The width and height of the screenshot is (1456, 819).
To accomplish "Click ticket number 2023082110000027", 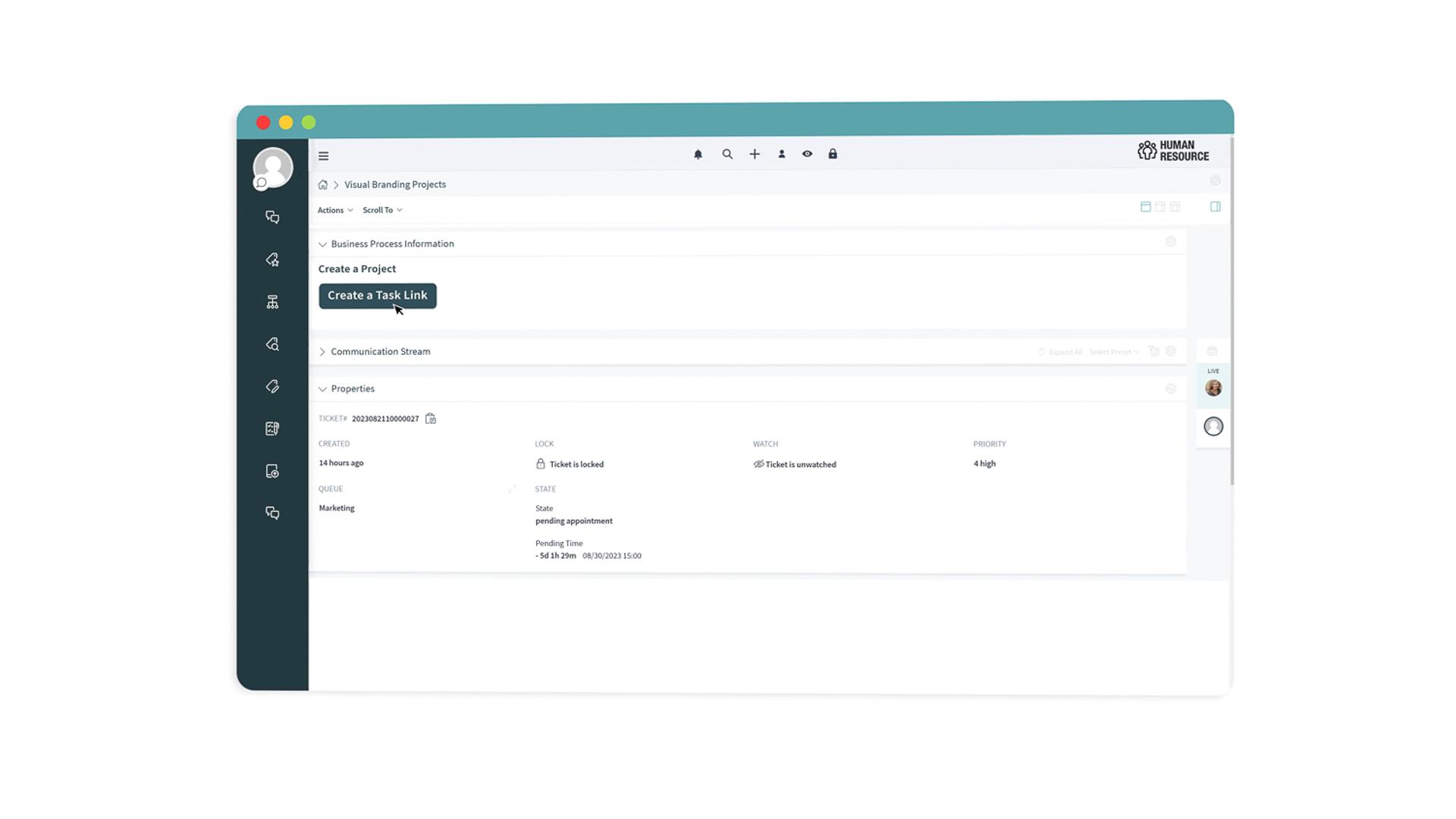I will [385, 419].
